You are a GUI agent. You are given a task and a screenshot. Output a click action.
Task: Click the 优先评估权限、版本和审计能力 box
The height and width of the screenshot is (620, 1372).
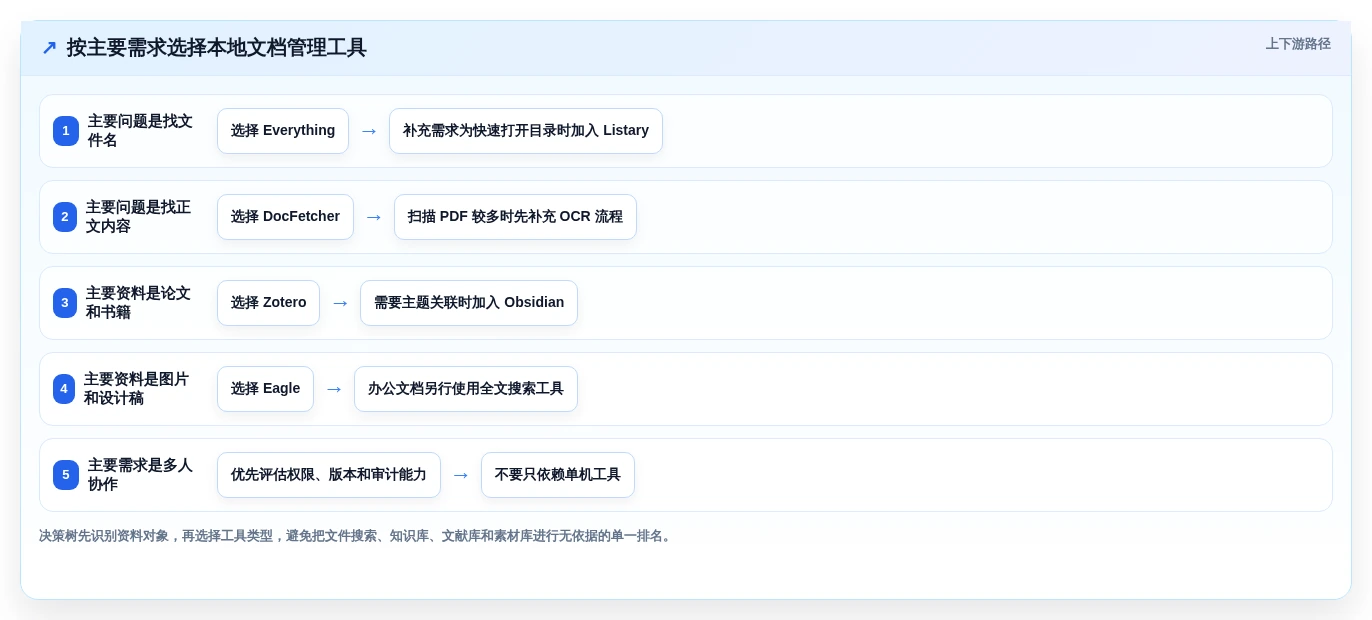pyautogui.click(x=329, y=475)
